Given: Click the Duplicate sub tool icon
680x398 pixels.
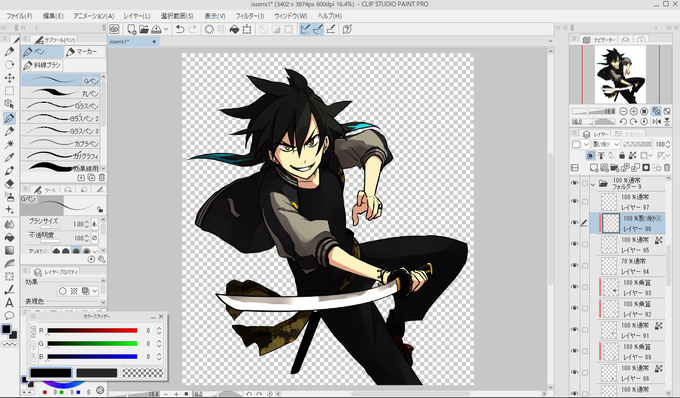Looking at the screenshot, I should tap(92, 177).
